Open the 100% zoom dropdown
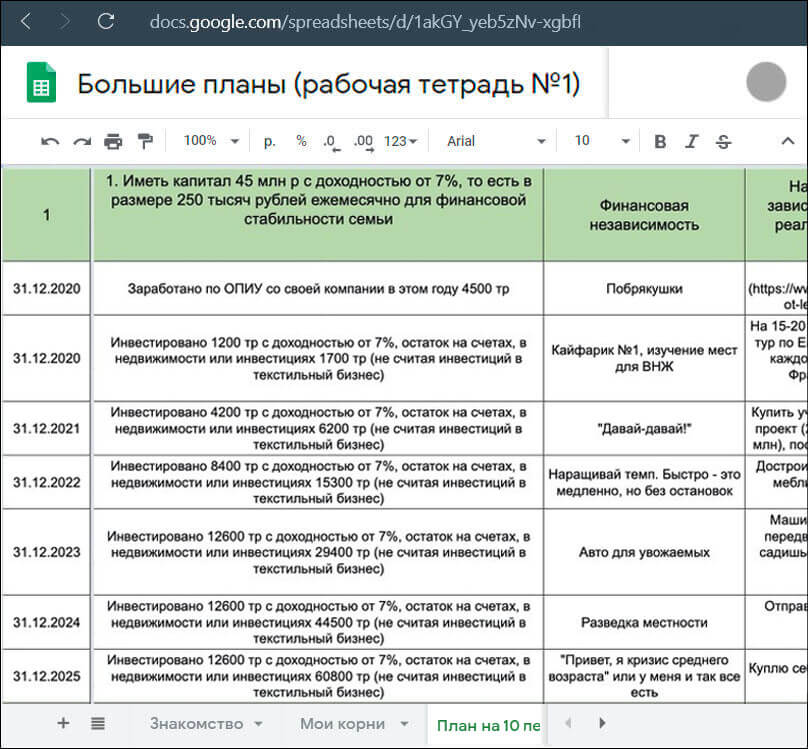 pyautogui.click(x=211, y=141)
